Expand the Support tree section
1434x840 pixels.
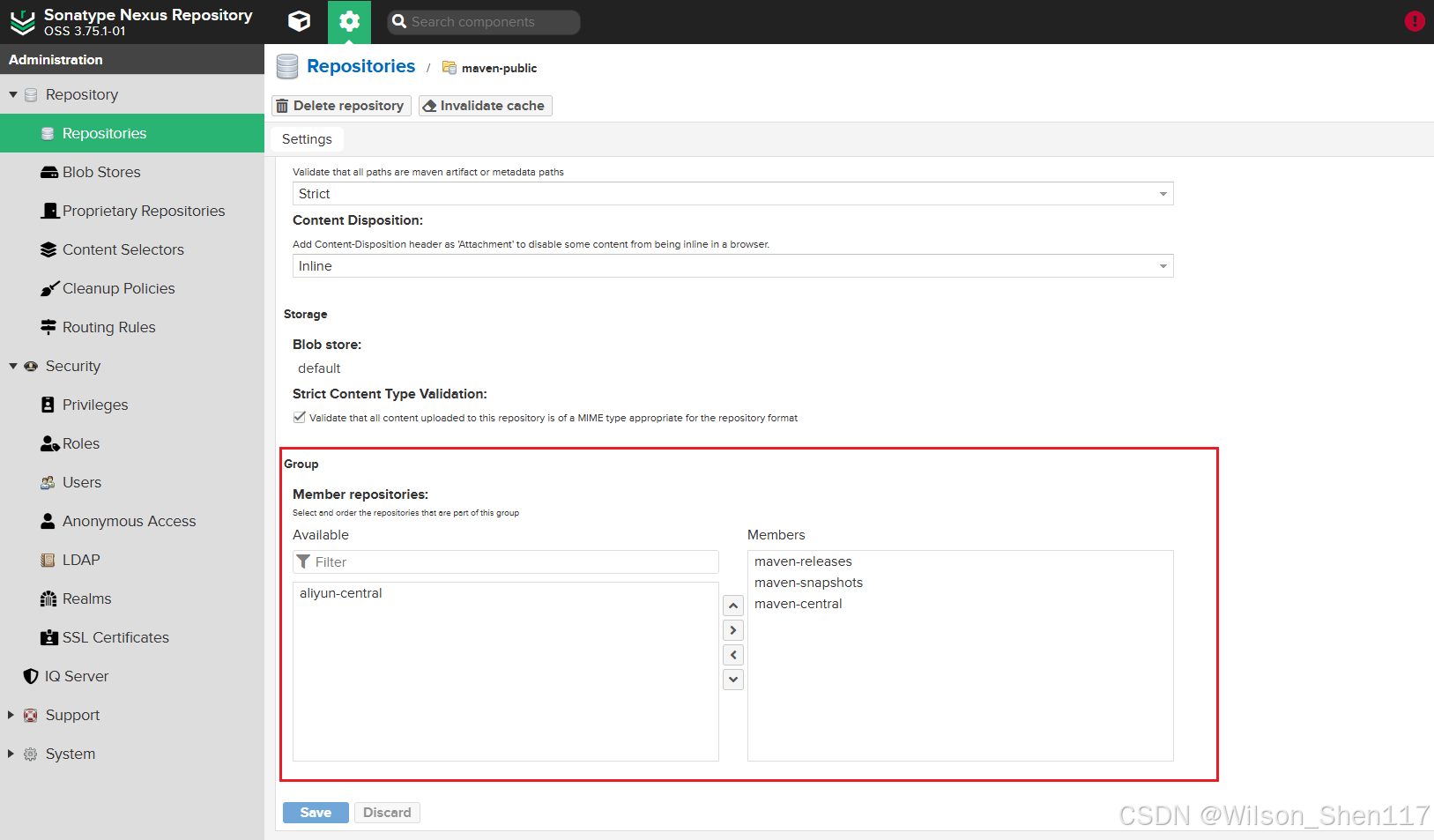point(11,715)
